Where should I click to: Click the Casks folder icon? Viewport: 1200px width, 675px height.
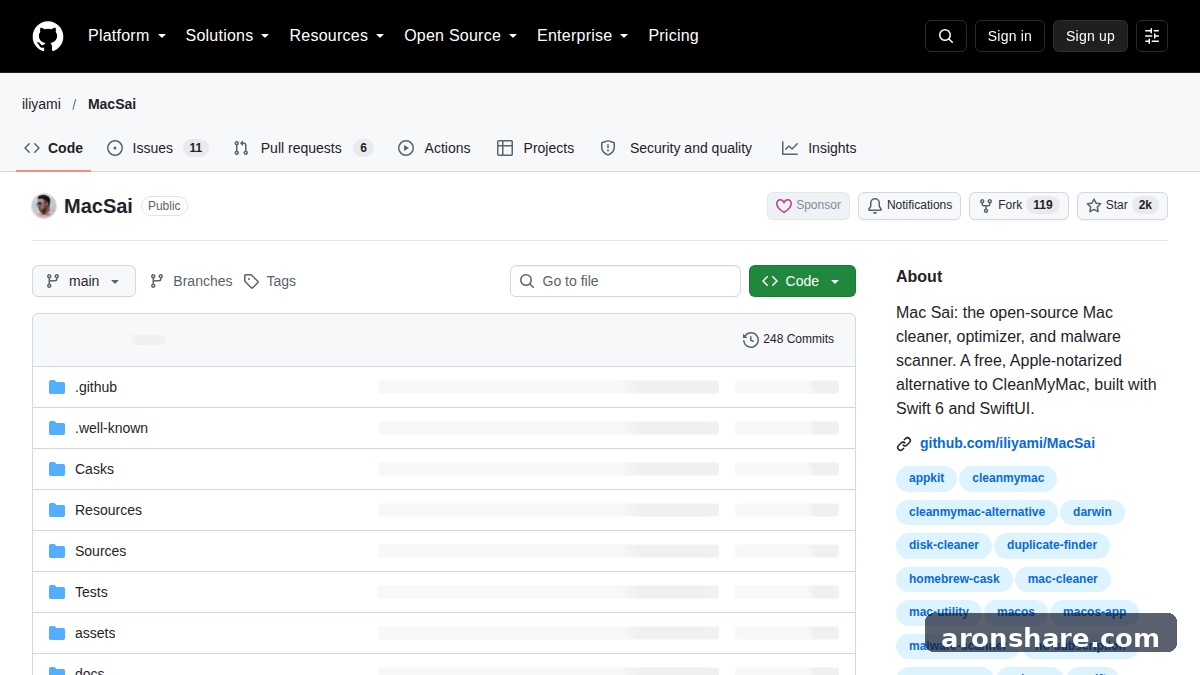coord(57,469)
